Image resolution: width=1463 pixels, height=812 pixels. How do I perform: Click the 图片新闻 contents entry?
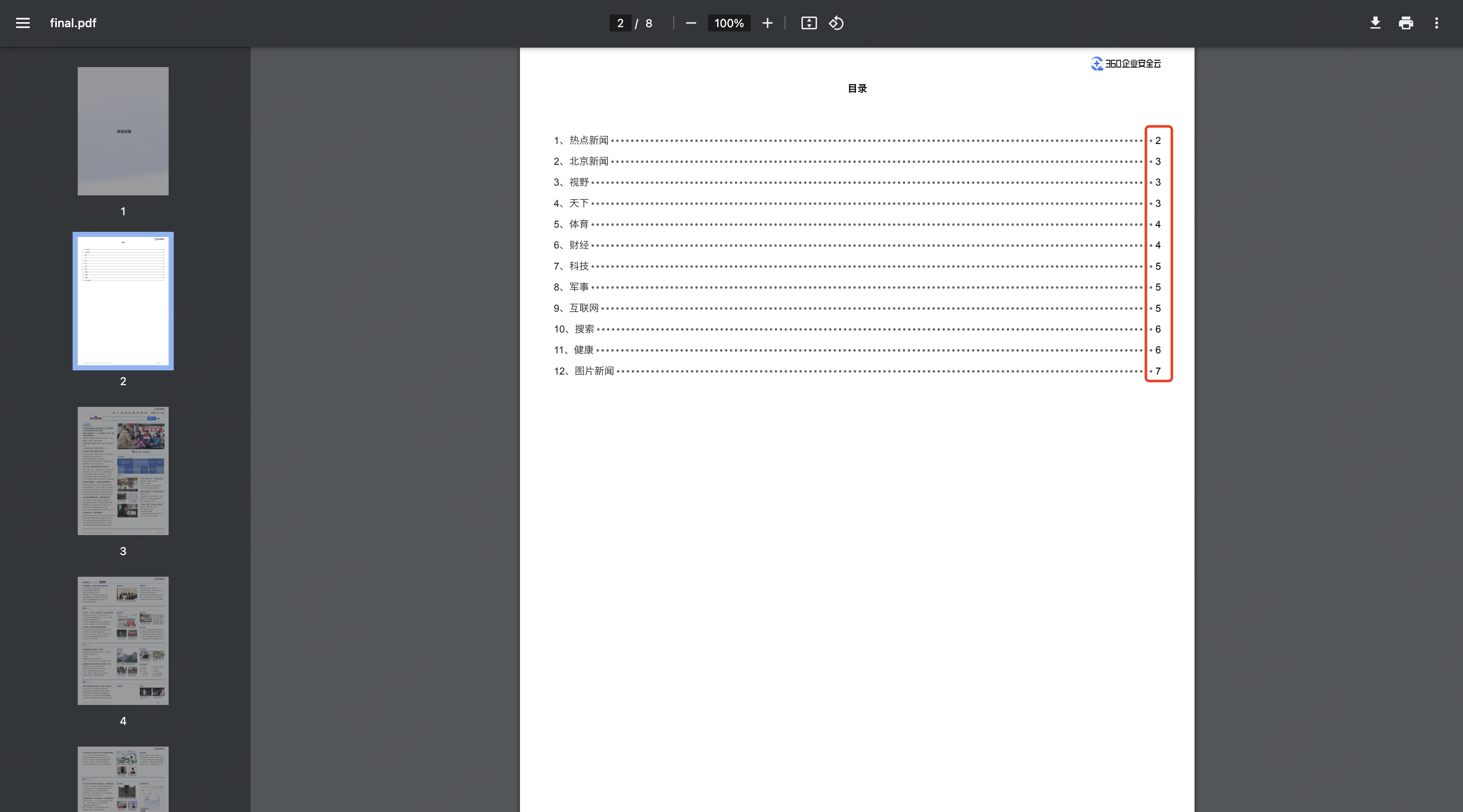tap(593, 371)
